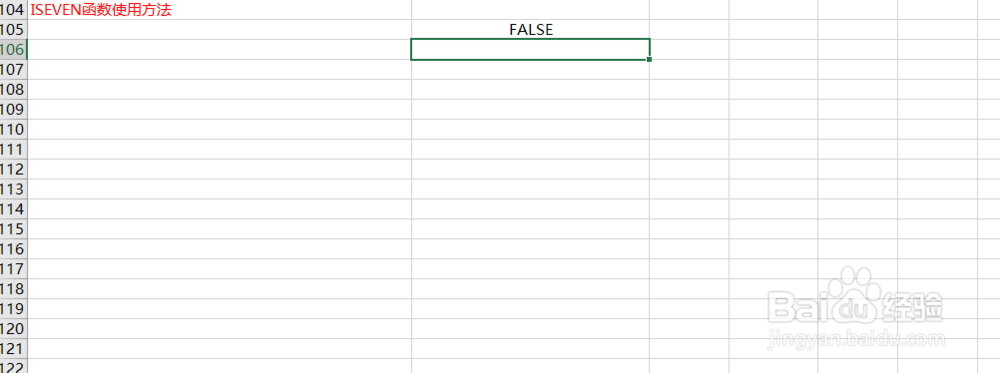
Task: Select row header 104
Action: pyautogui.click(x=13, y=10)
